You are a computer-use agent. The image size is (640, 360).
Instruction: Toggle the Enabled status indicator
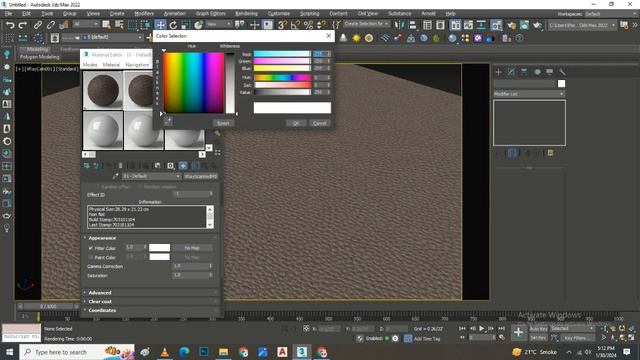coord(387,338)
